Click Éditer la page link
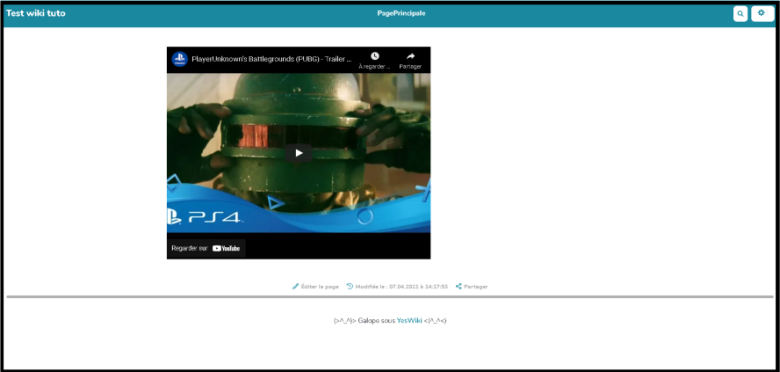This screenshot has width=780, height=372. coord(315,286)
